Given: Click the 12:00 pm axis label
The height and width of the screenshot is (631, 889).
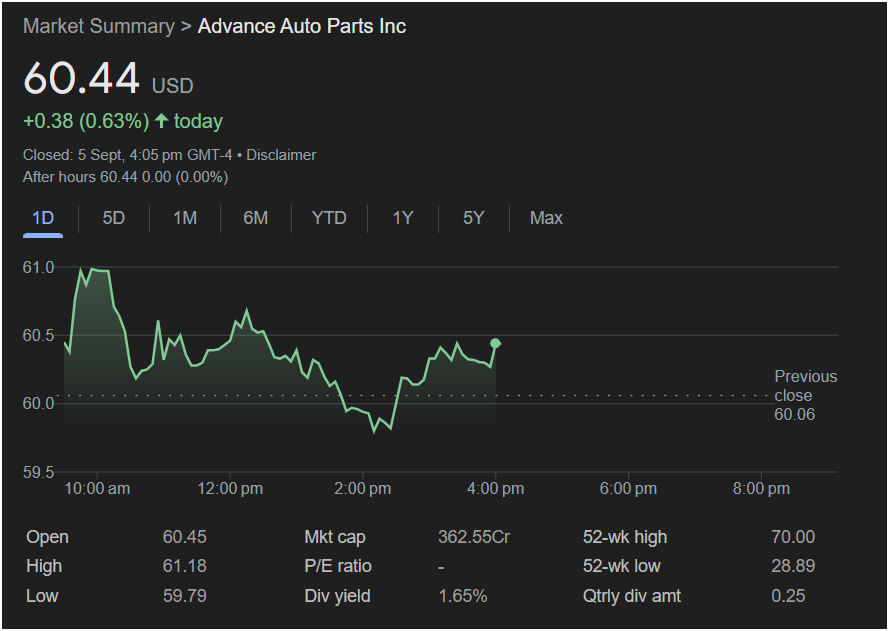Looking at the screenshot, I should 230,489.
